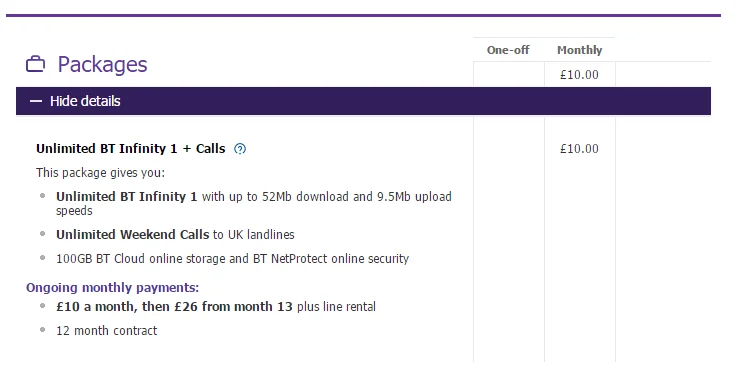This screenshot has width=746, height=381.
Task: Click the 'This package gives you:' text
Action: pos(100,173)
